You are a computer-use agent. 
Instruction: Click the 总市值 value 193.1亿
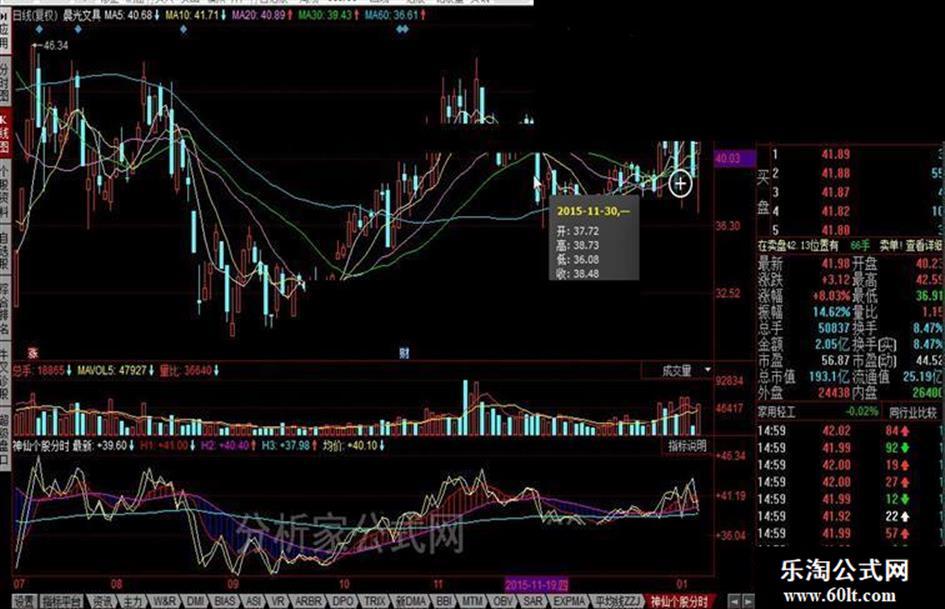pyautogui.click(x=829, y=377)
